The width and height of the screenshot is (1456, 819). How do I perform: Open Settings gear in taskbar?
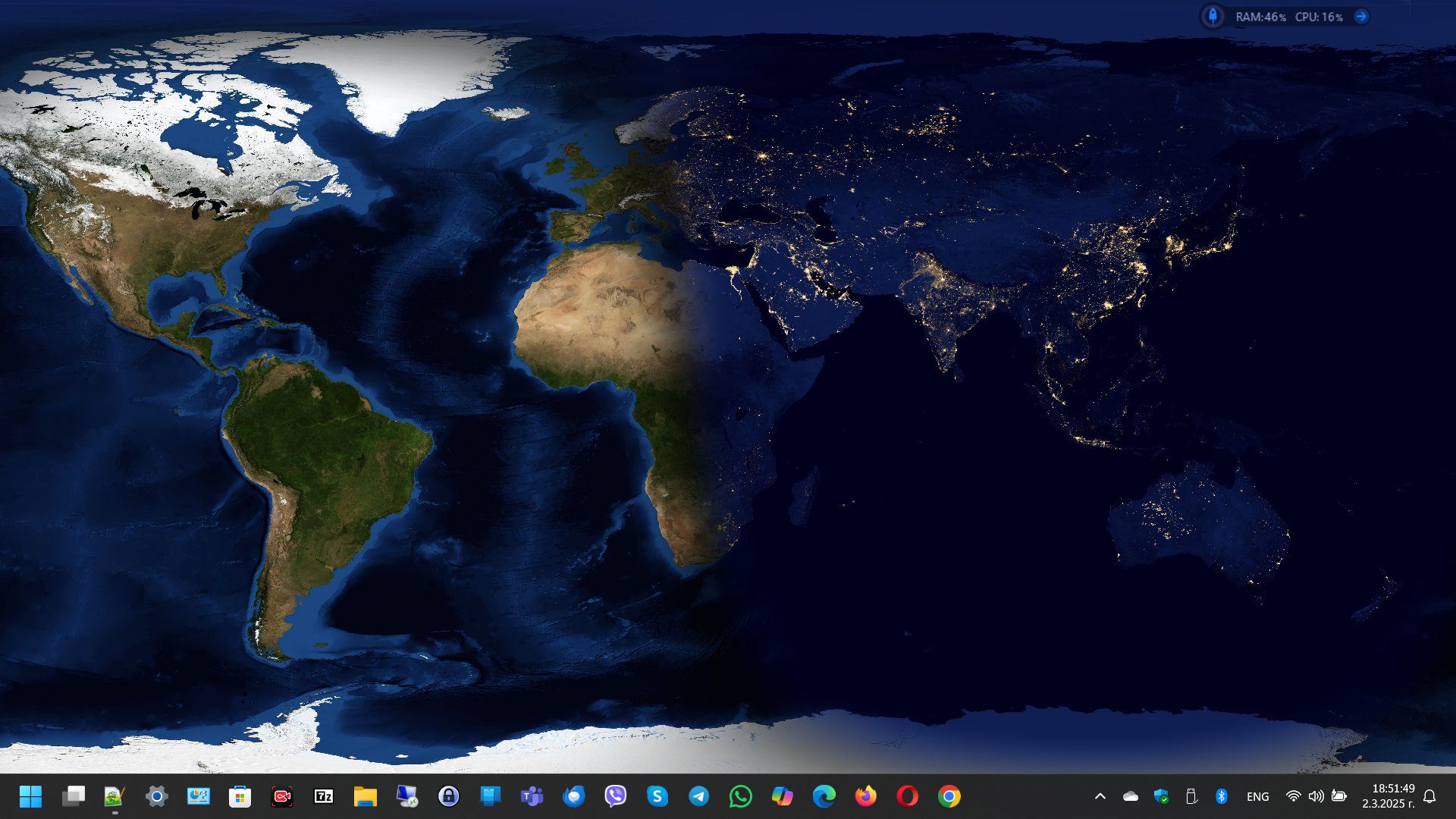click(x=157, y=796)
